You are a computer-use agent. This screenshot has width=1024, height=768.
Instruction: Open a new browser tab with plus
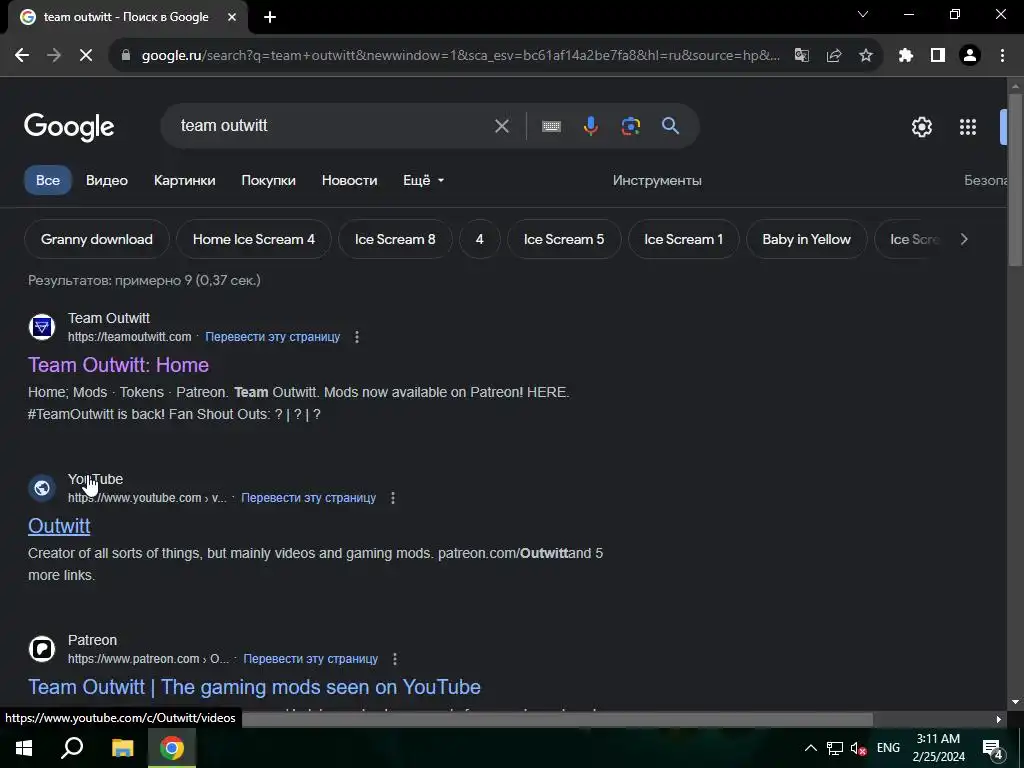270,17
